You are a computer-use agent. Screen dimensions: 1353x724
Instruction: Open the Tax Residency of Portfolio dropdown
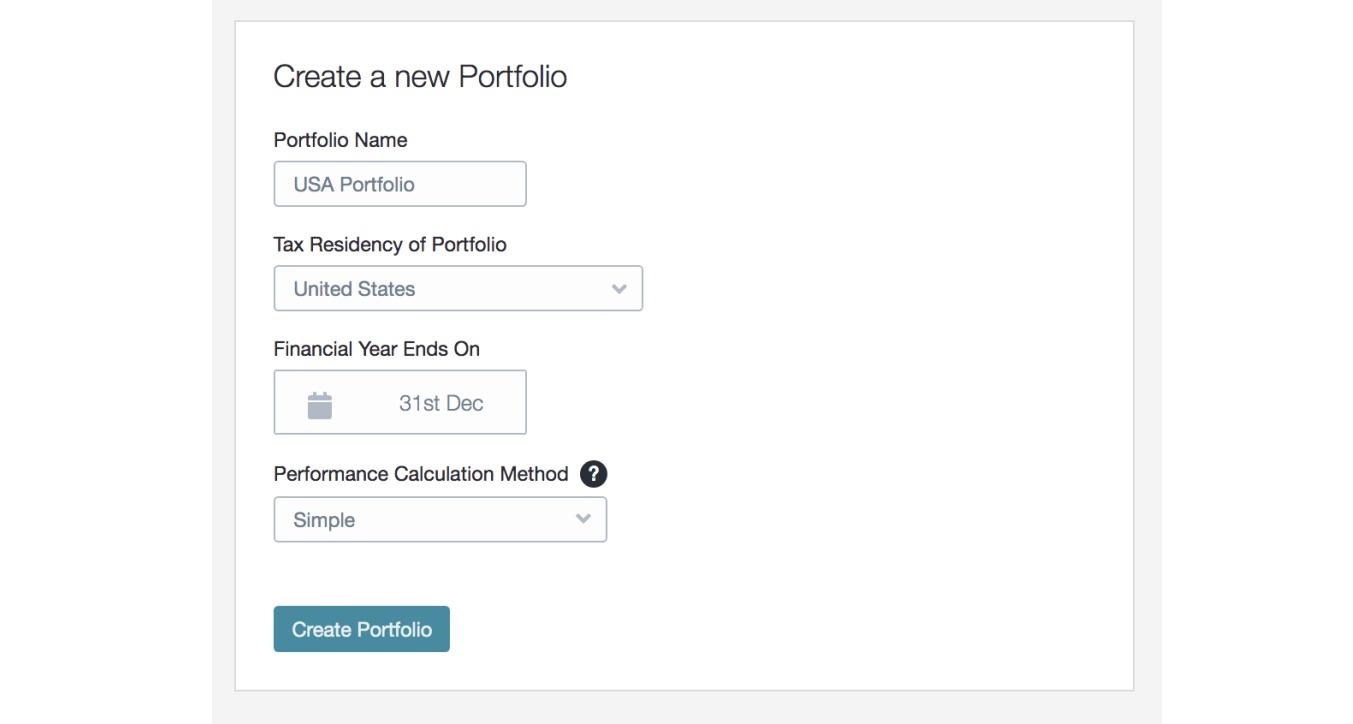point(458,288)
